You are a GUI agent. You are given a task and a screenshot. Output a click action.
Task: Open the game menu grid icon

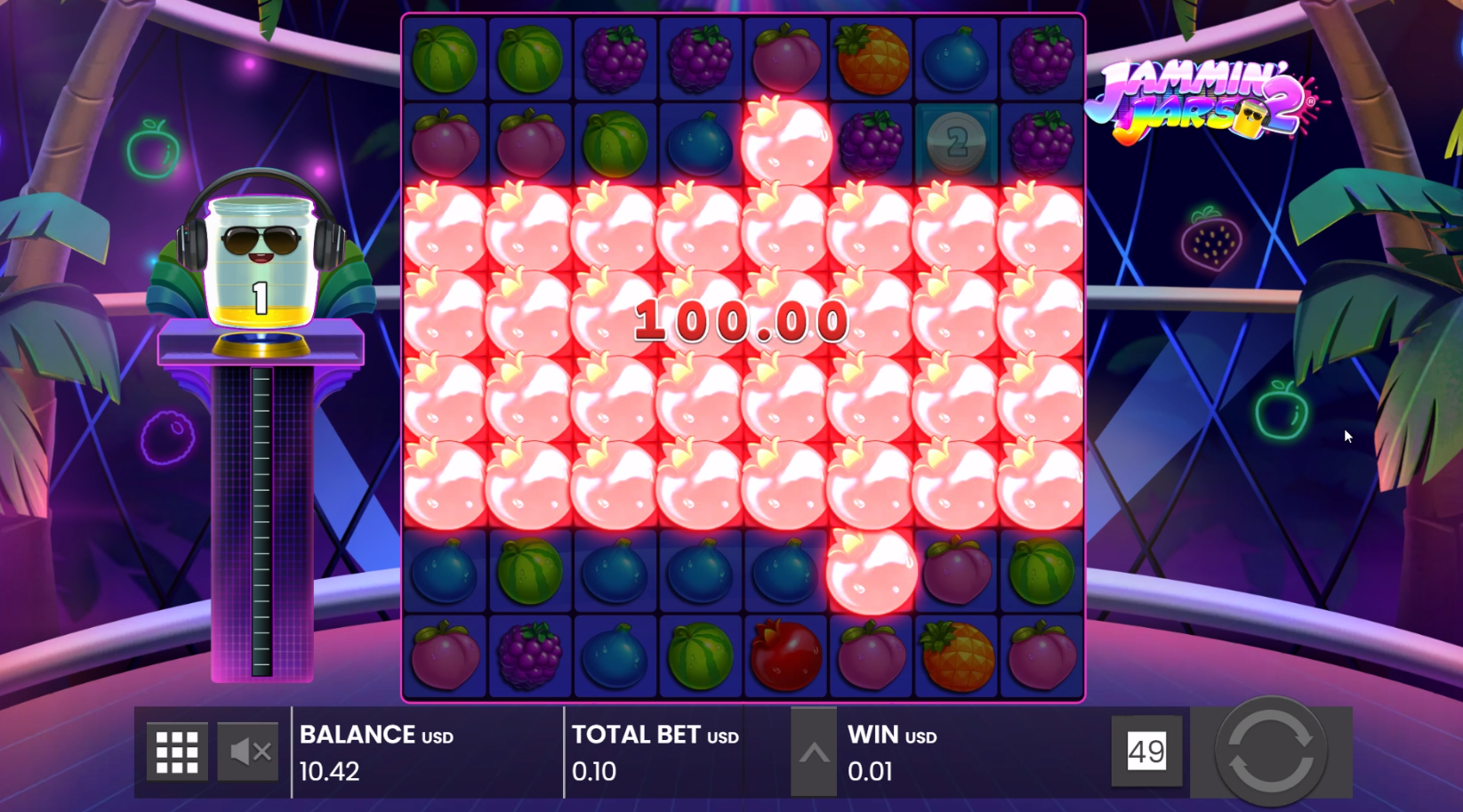point(177,752)
